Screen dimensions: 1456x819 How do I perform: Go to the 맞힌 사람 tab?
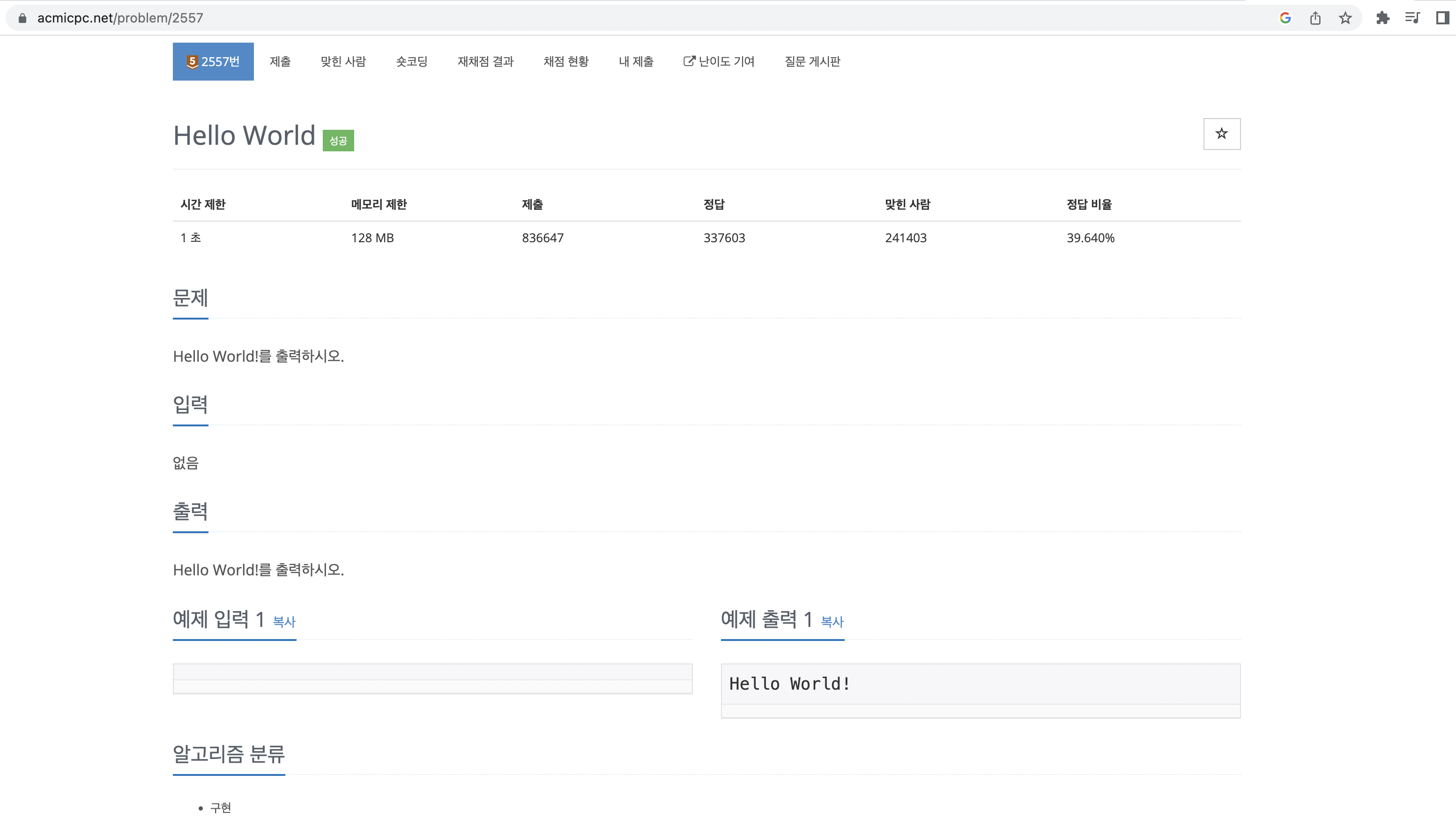[x=343, y=61]
